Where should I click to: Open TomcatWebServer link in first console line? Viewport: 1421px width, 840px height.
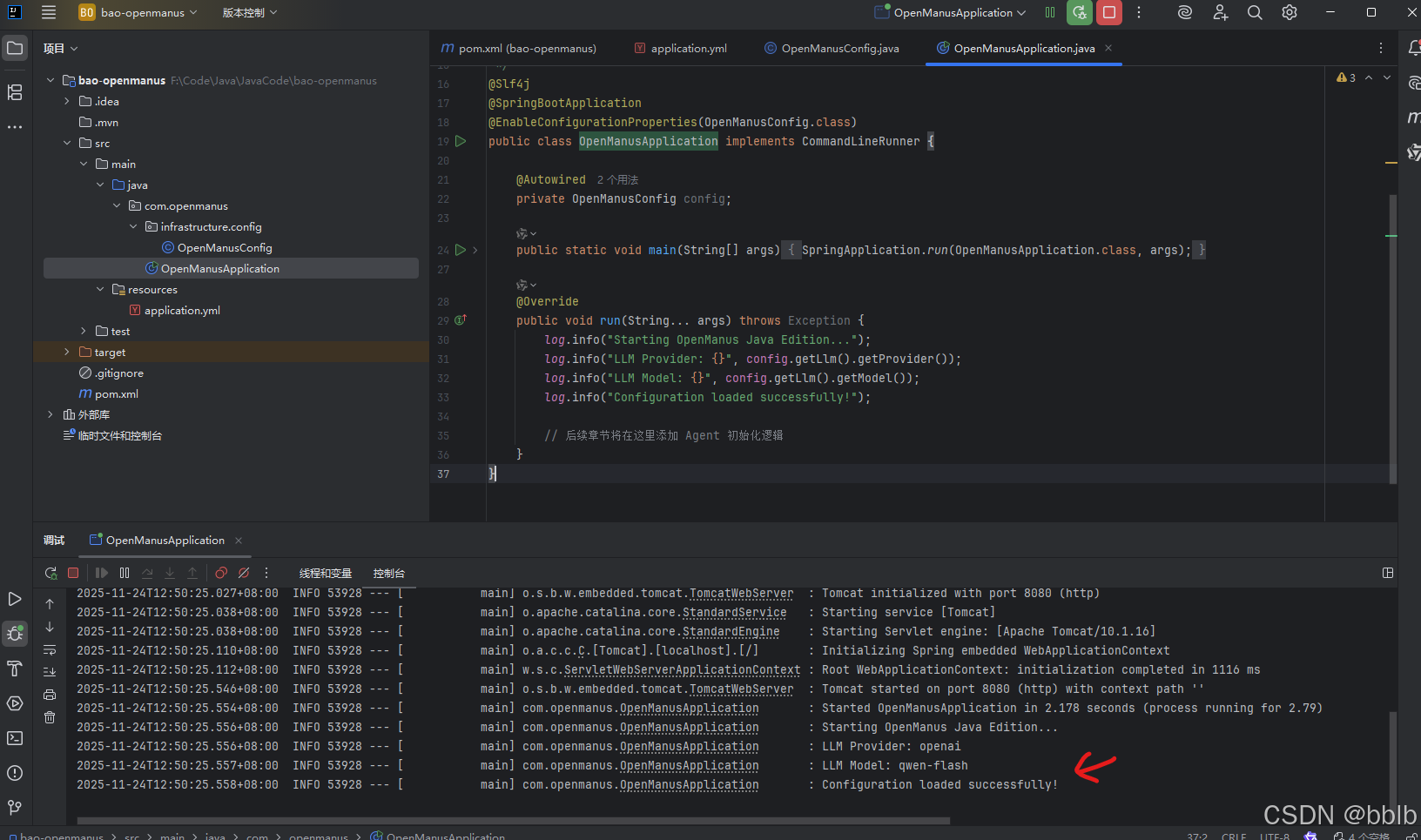point(742,594)
